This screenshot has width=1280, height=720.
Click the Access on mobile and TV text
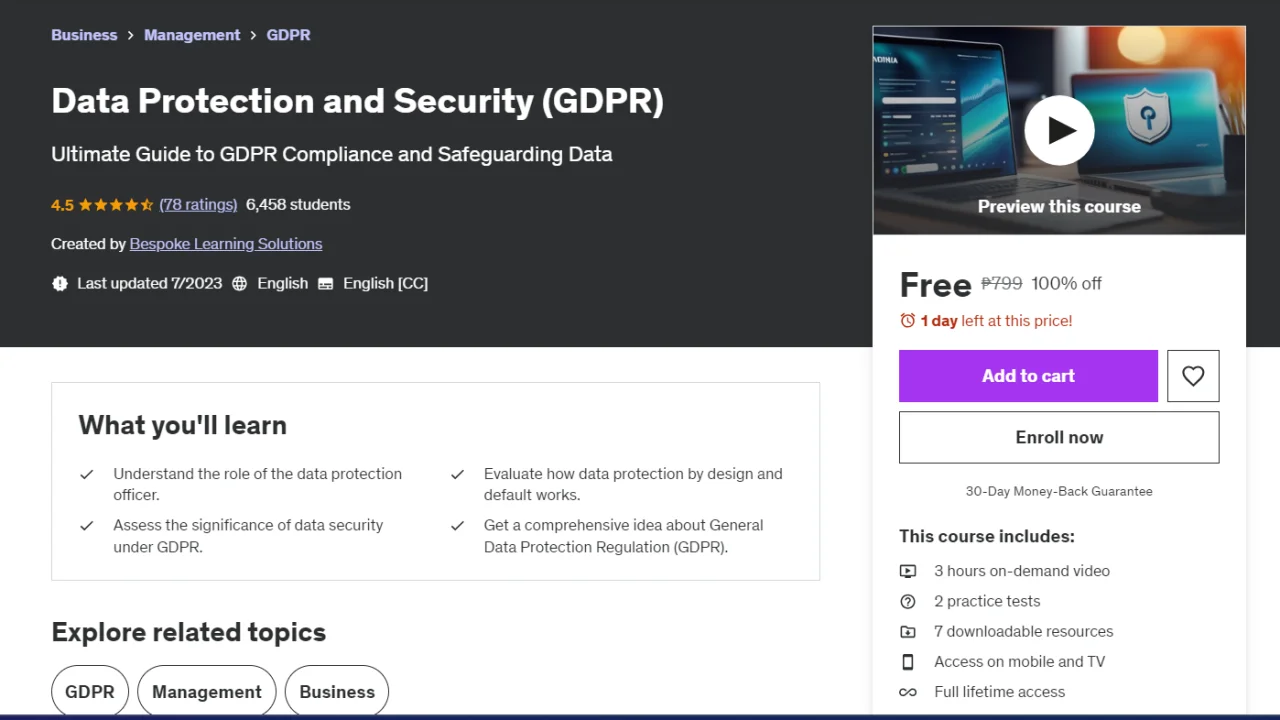[x=1019, y=661]
